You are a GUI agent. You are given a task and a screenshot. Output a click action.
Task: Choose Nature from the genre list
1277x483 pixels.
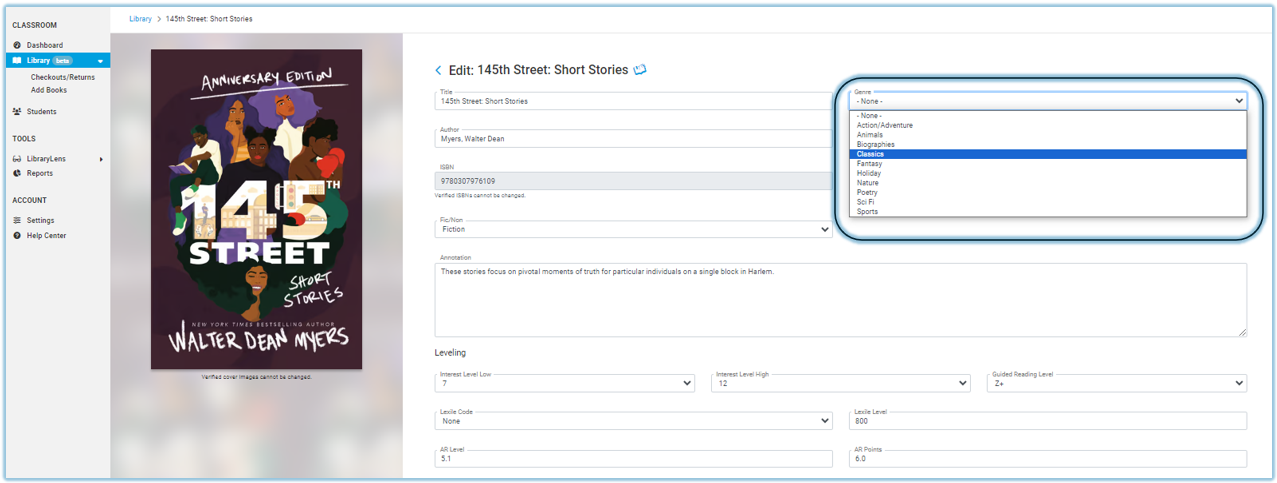[1048, 183]
